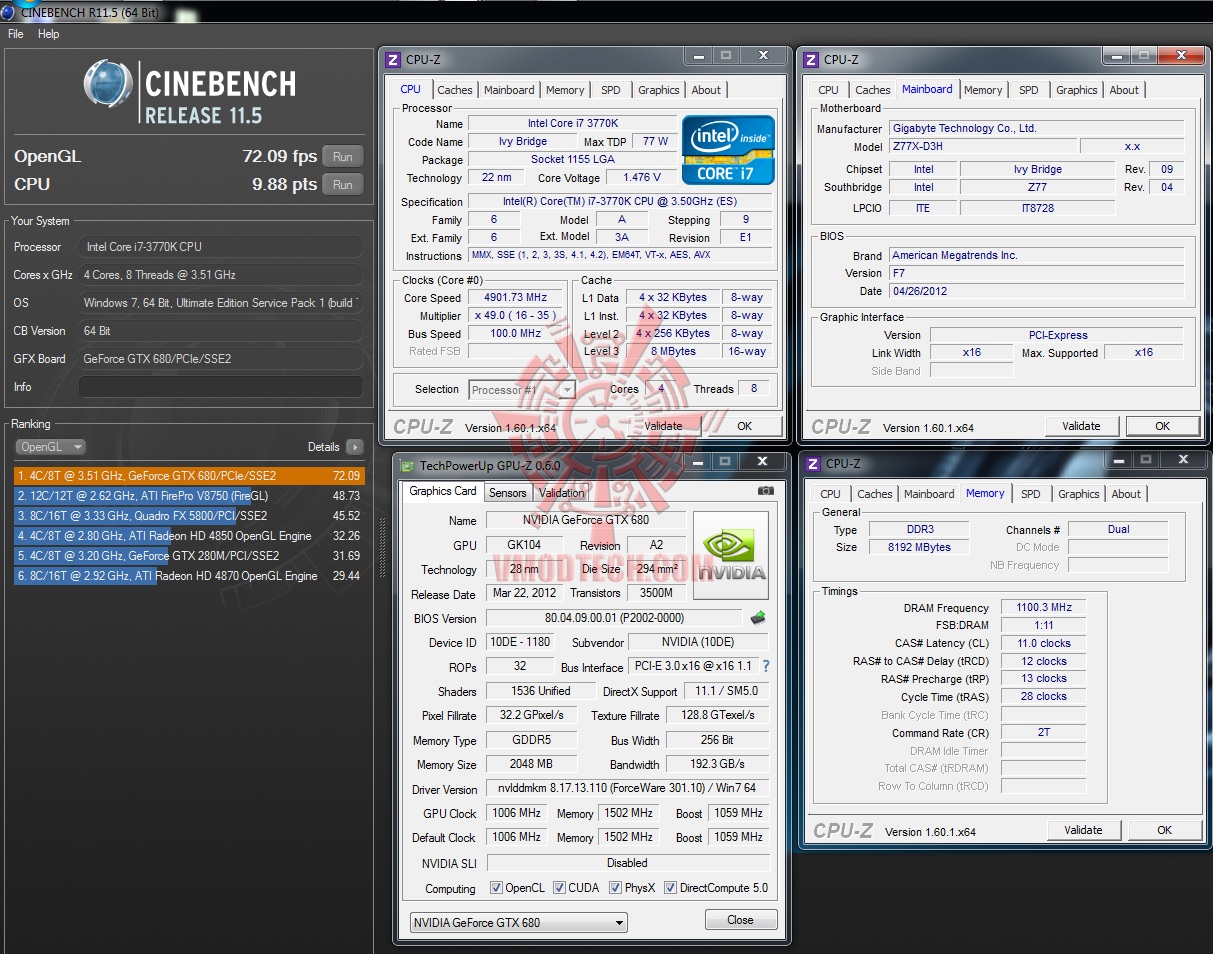Click the BIOS save chip icon in GPU-Z

pos(758,618)
